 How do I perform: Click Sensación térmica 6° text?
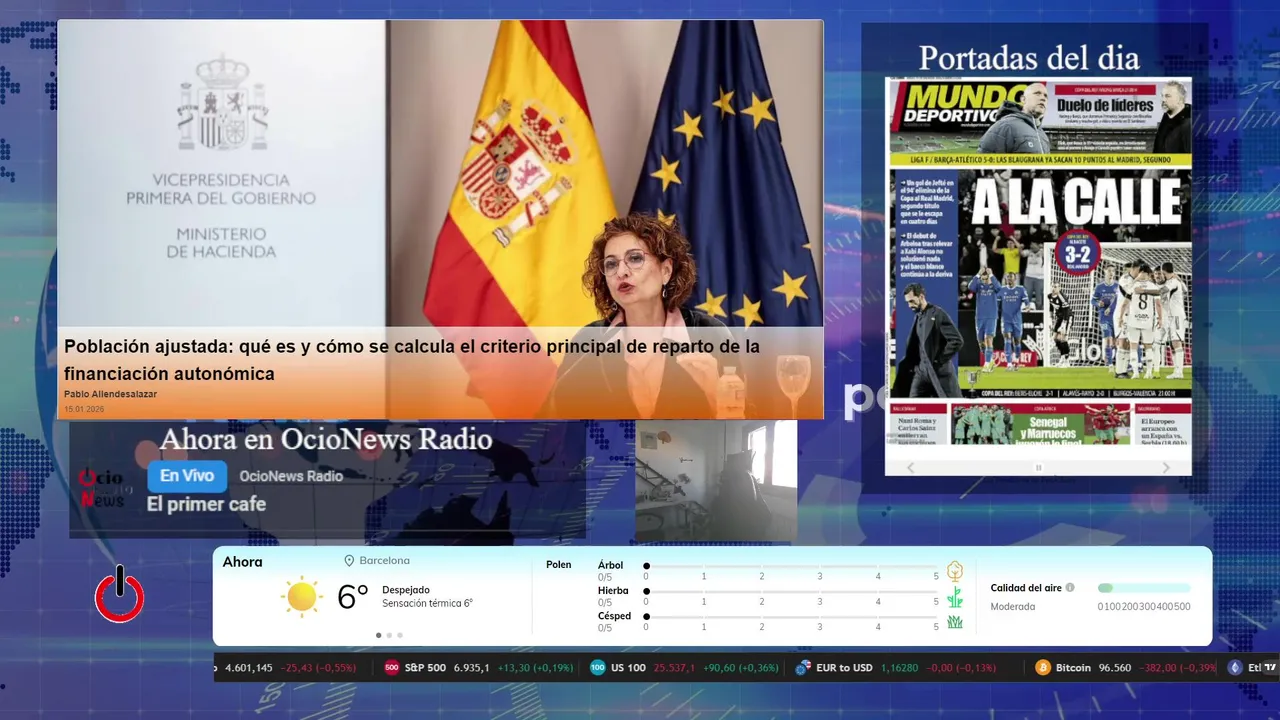427,603
